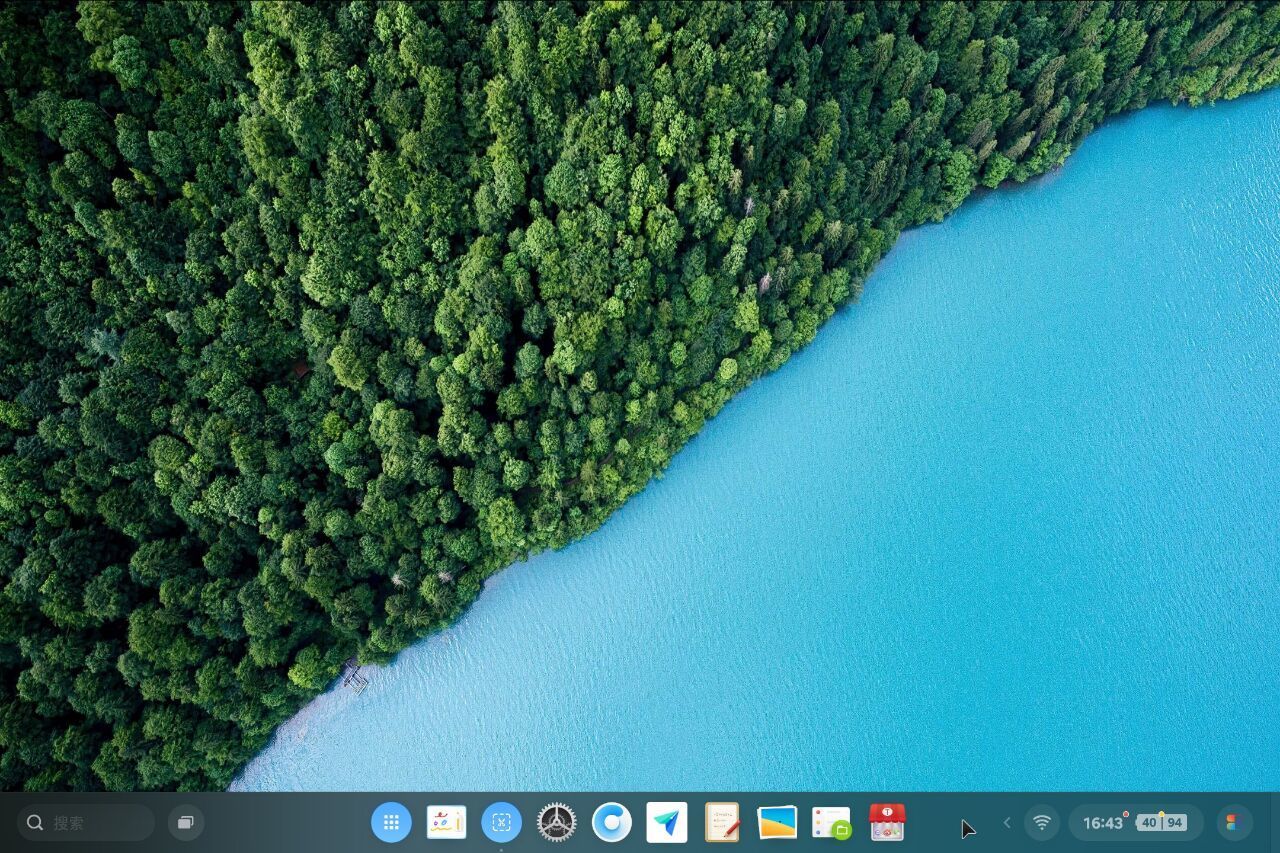Open the file manager dock icon
Image resolution: width=1280 pixels, height=853 pixels.
pos(831,823)
